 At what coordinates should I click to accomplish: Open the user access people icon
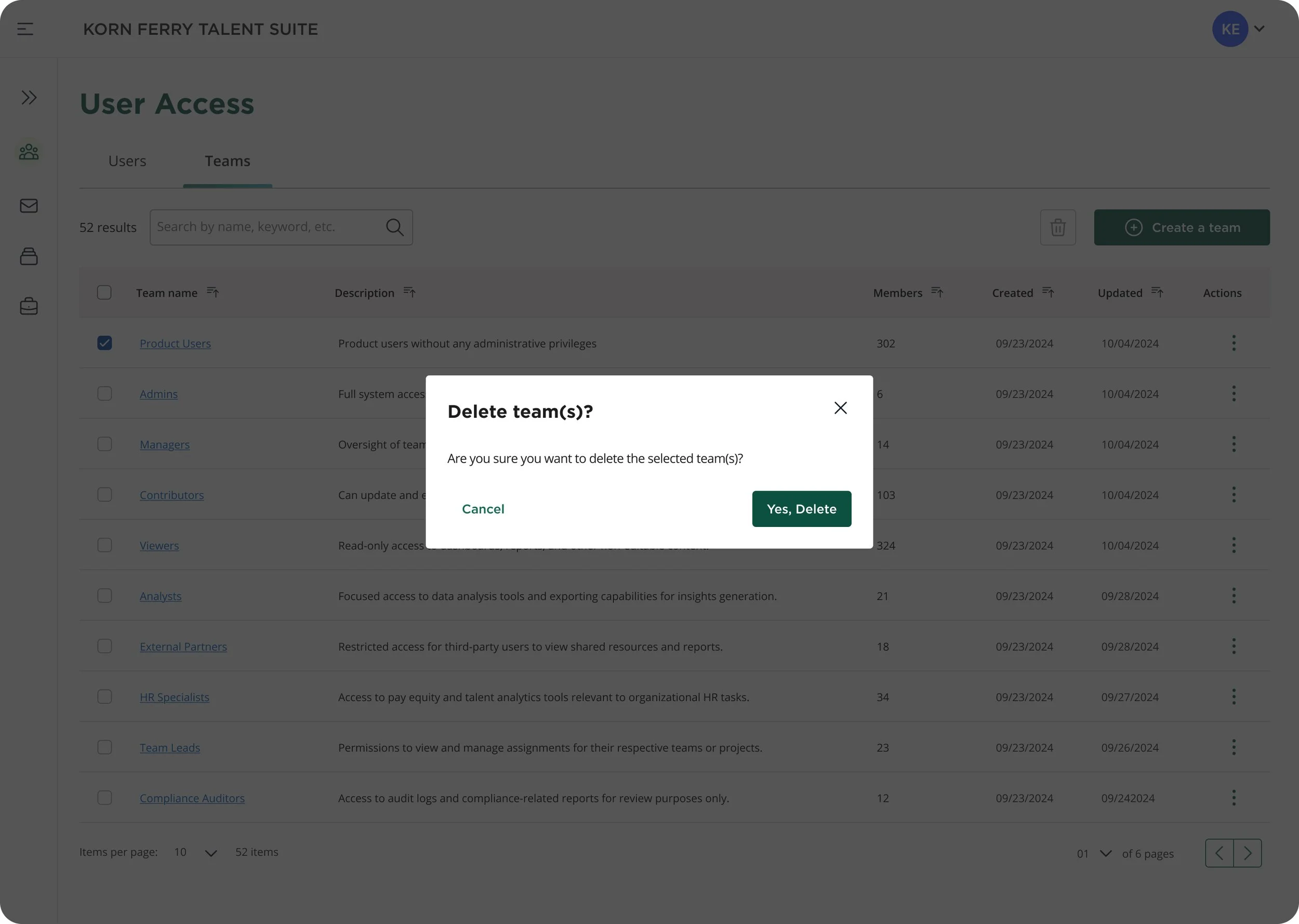pos(29,152)
